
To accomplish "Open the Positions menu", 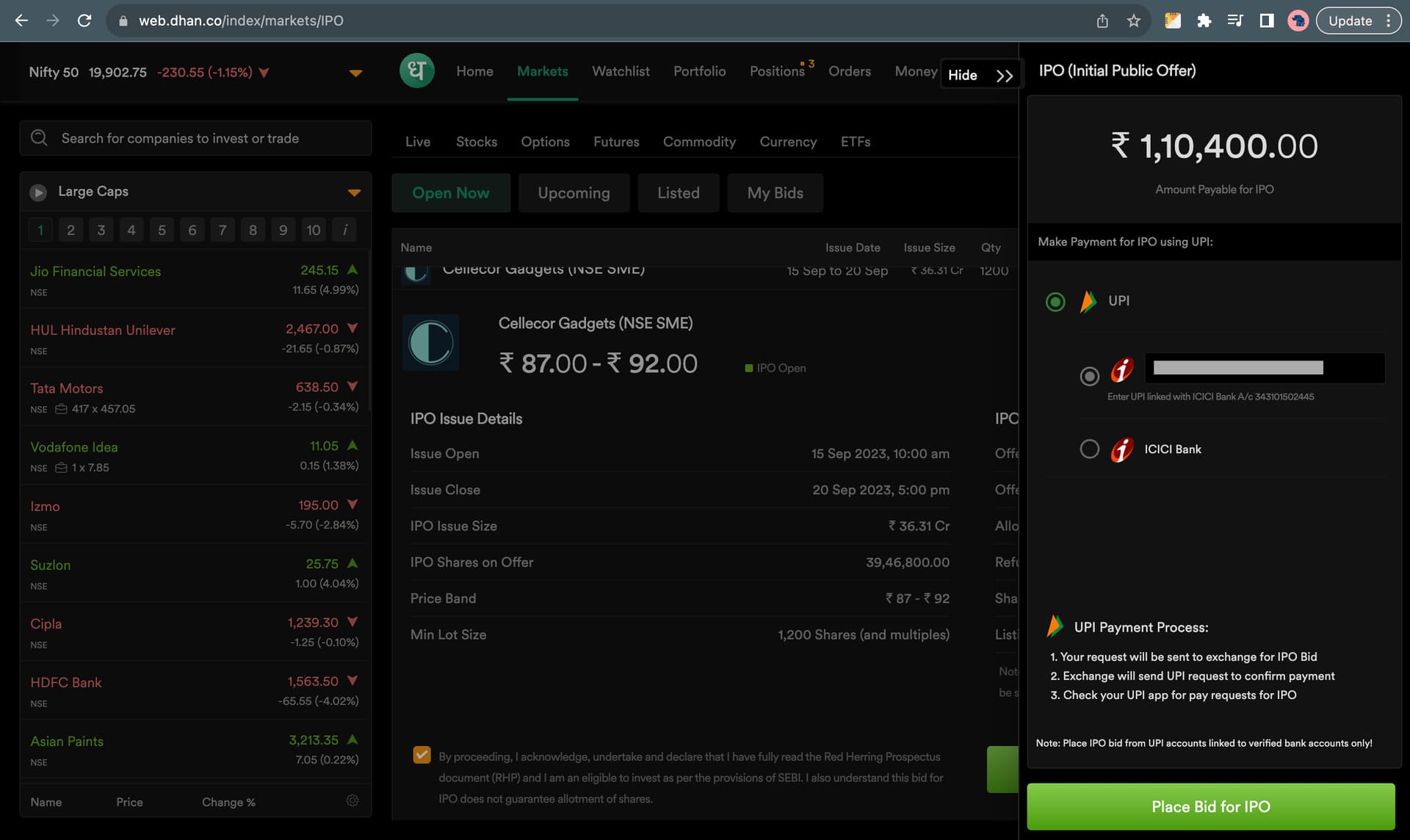I will click(x=777, y=71).
